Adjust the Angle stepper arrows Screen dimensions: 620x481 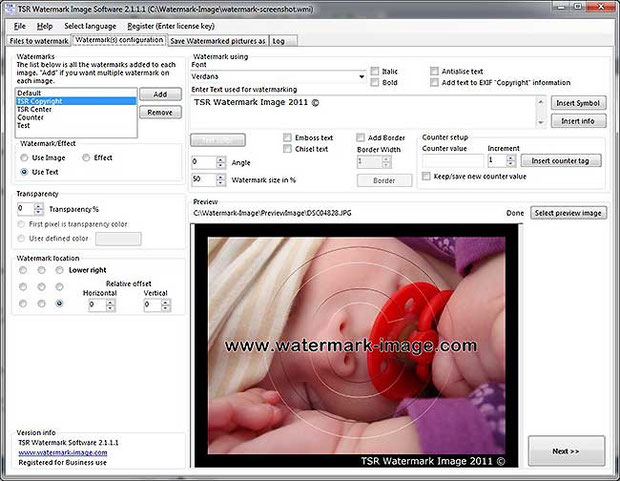coord(221,163)
